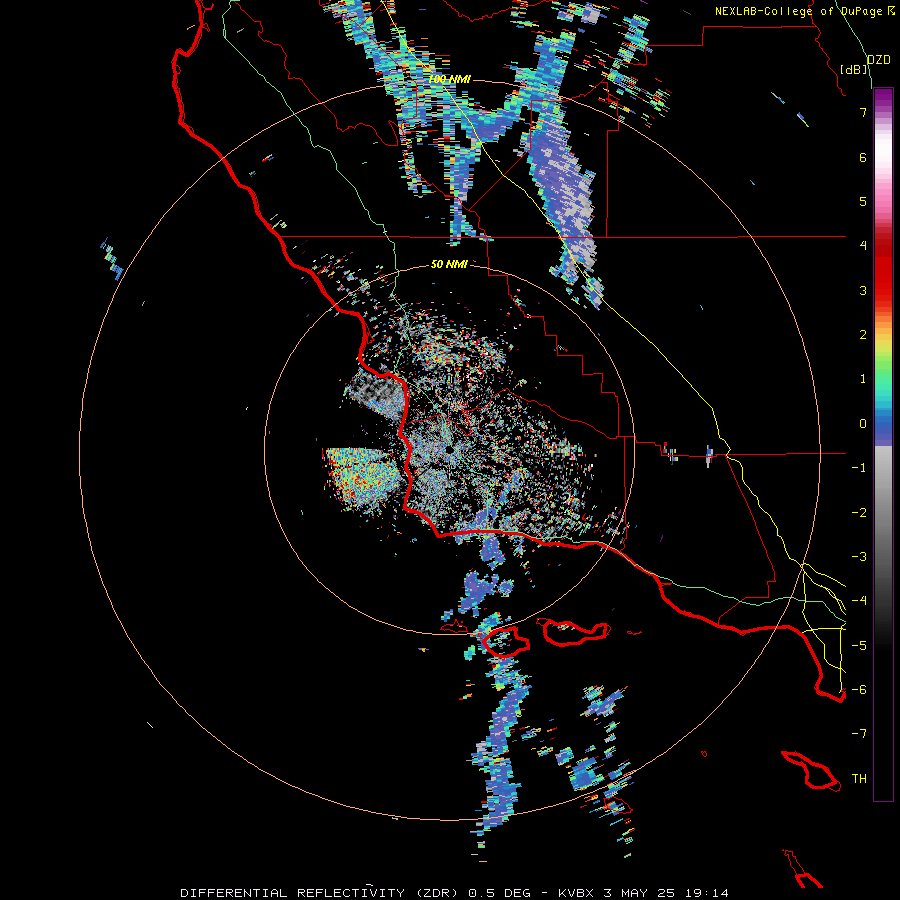Click the -7 dB value on color scale
The width and height of the screenshot is (900, 900).
(x=859, y=734)
